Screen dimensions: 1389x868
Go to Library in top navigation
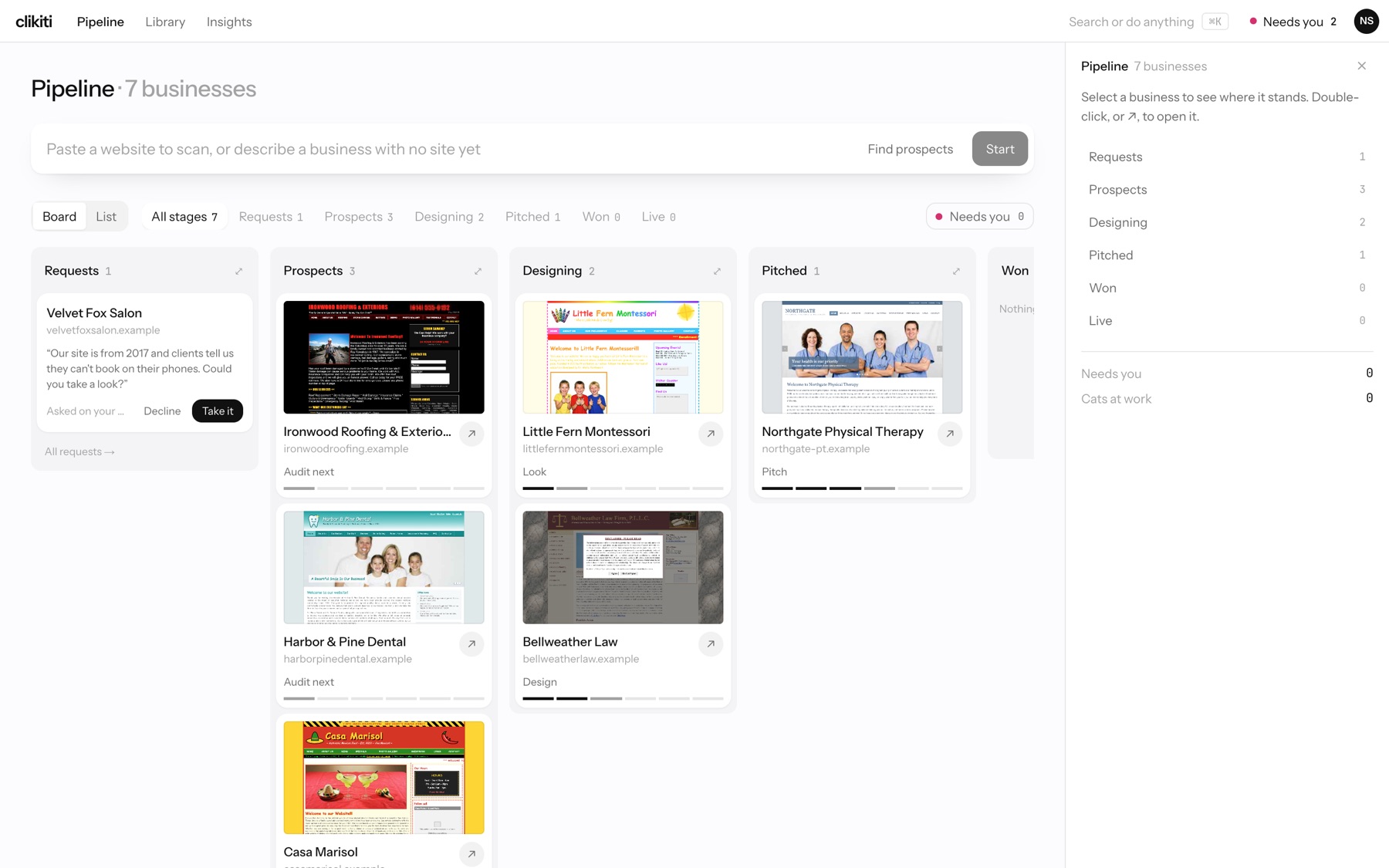(165, 22)
